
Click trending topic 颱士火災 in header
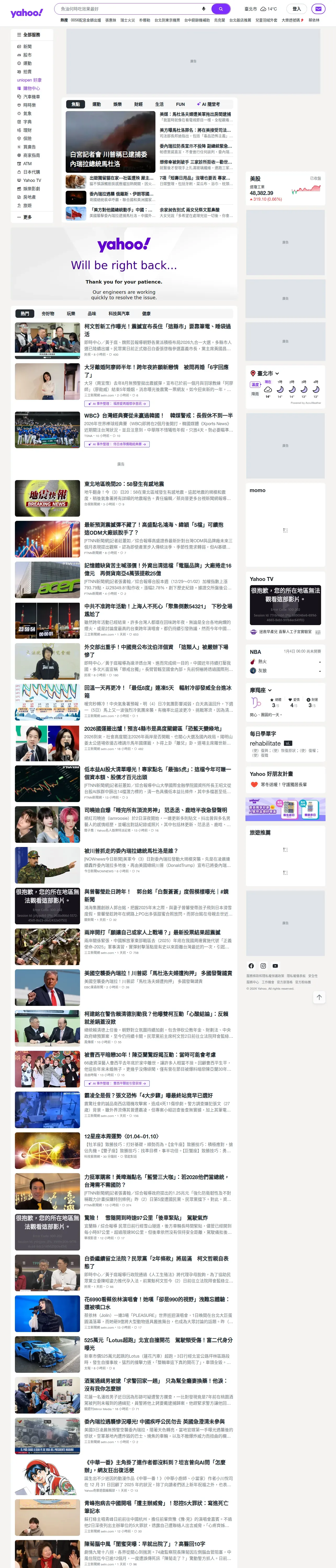(x=127, y=20)
